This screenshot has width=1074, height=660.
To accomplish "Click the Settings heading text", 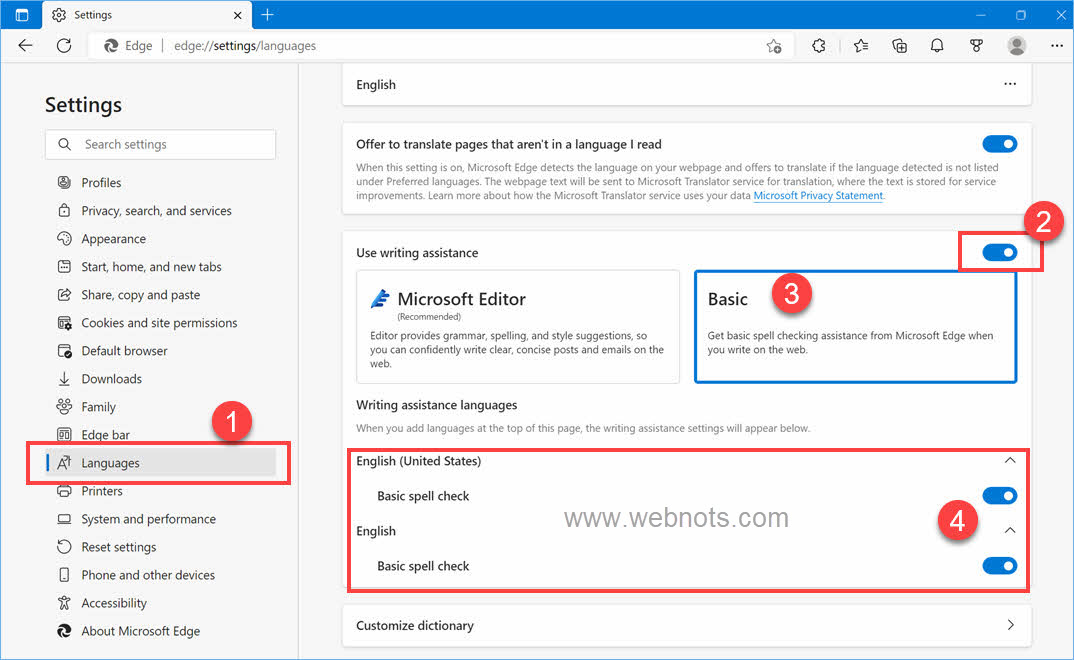I will click(84, 105).
